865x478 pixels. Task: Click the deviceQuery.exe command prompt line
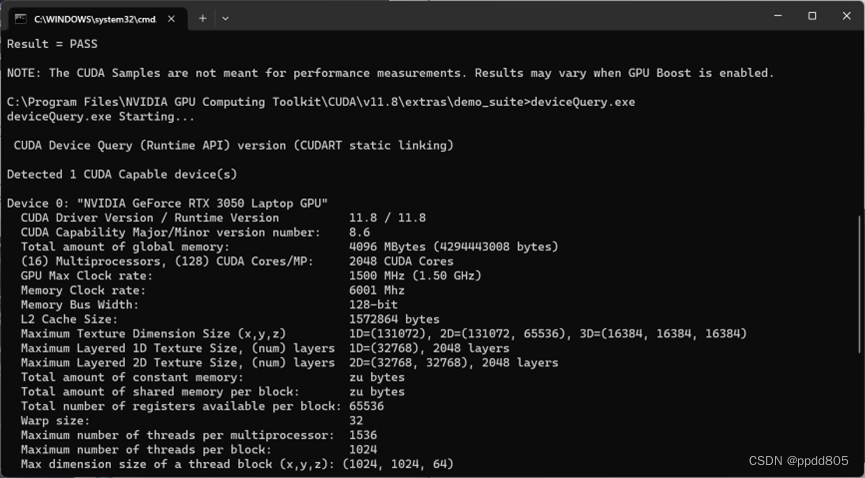321,102
